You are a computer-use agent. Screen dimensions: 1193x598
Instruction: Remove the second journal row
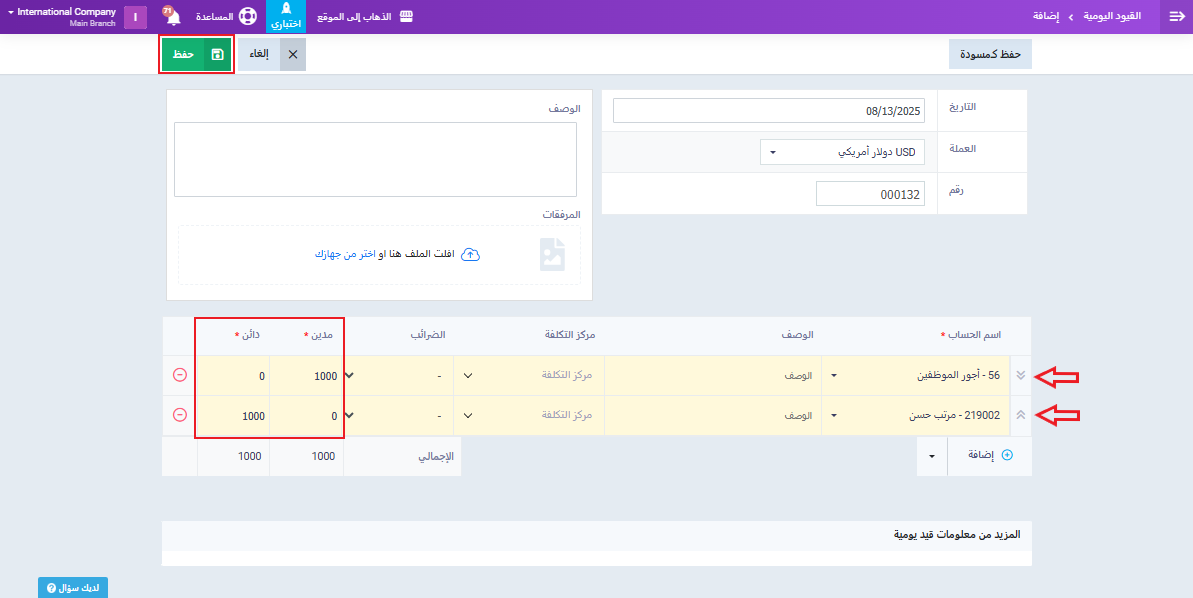pyautogui.click(x=180, y=415)
